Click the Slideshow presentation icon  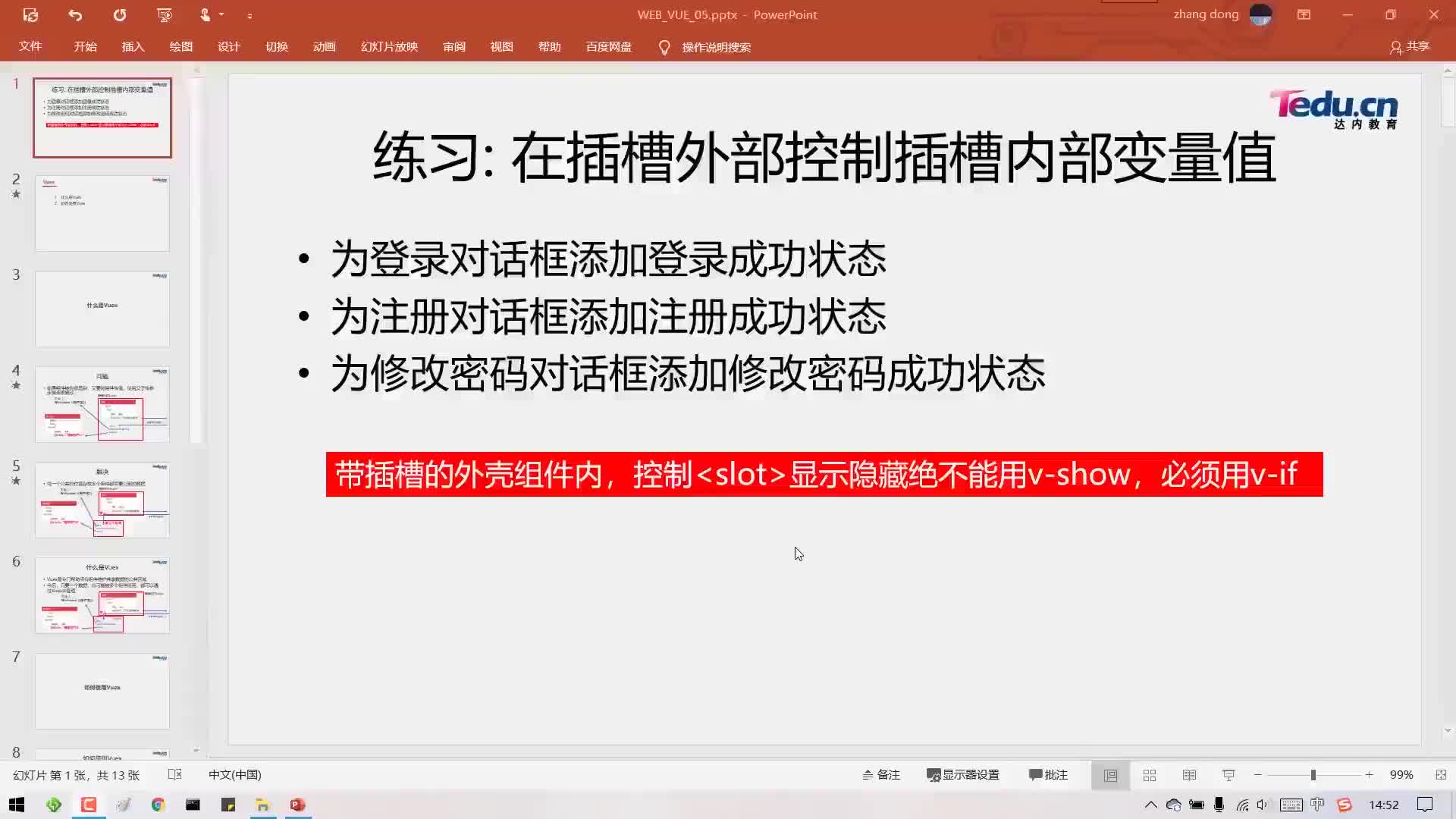point(1228,774)
